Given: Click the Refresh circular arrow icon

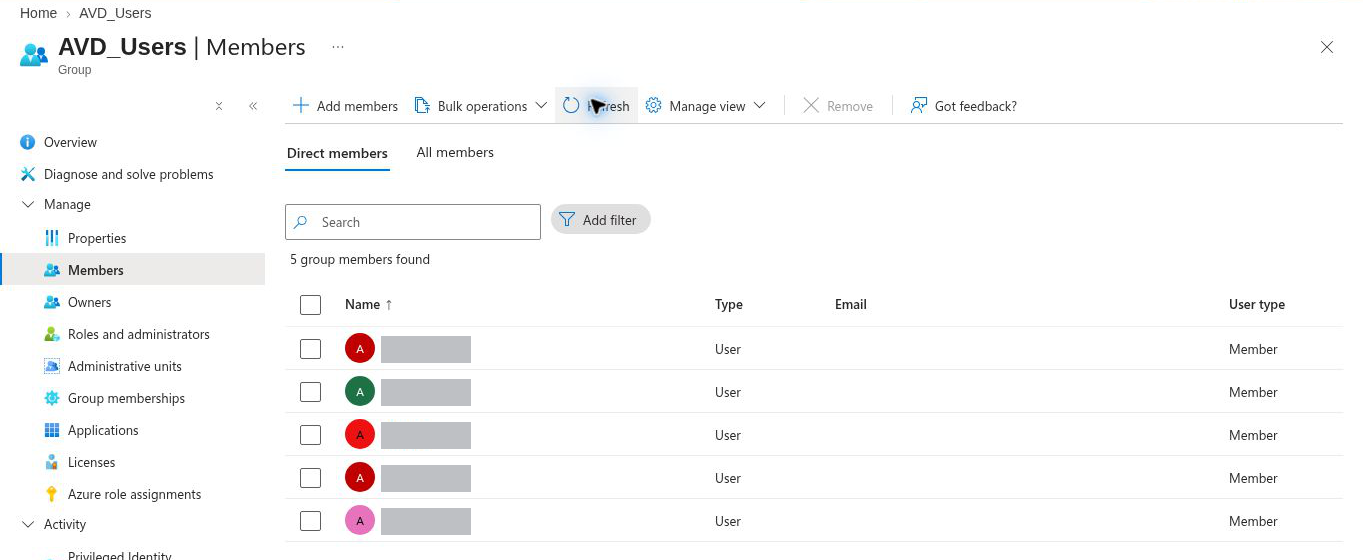Looking at the screenshot, I should click(571, 105).
